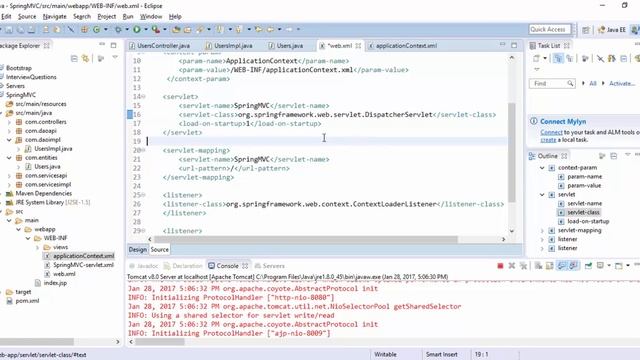Collapse the com.daoimpl package
The width and height of the screenshot is (640, 360).
[x=9, y=140]
